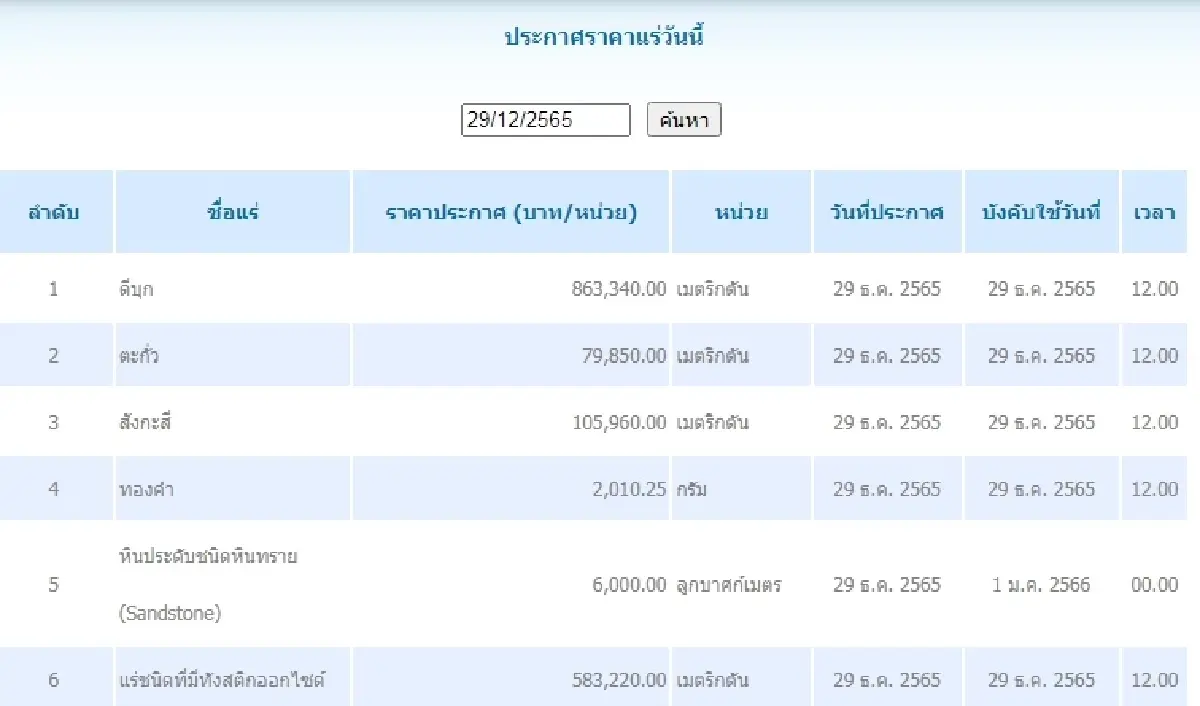This screenshot has height=706, width=1200.
Task: Click the เวลา column header
Action: click(1155, 212)
